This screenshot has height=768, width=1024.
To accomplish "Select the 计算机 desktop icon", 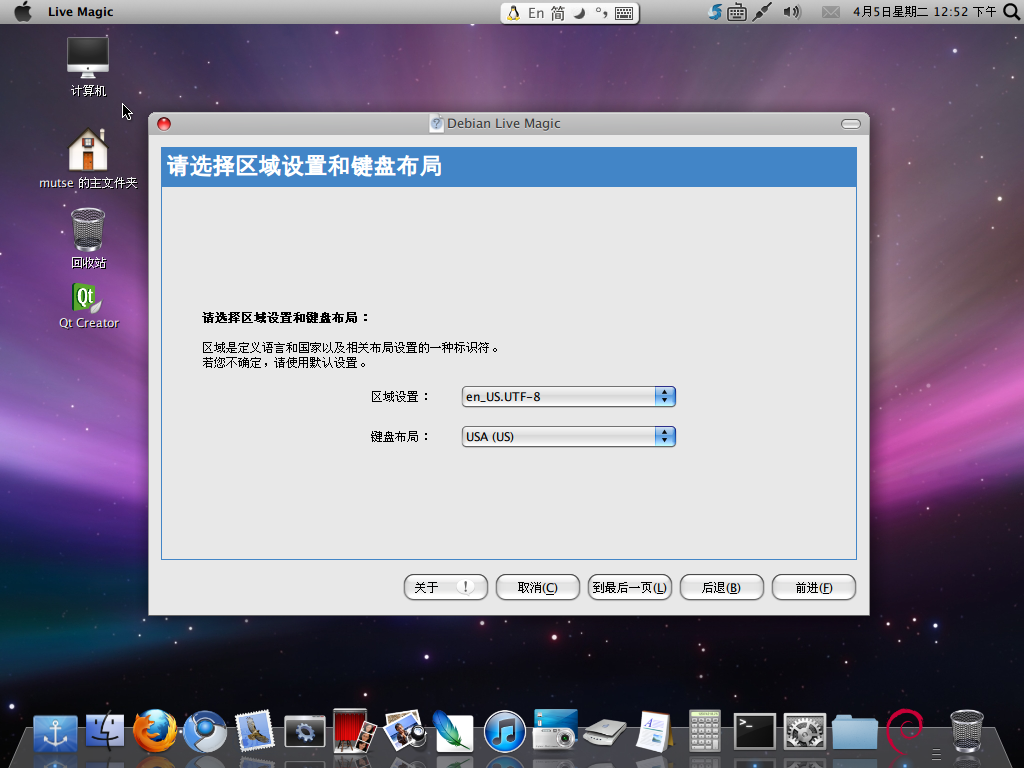I will pyautogui.click(x=88, y=67).
